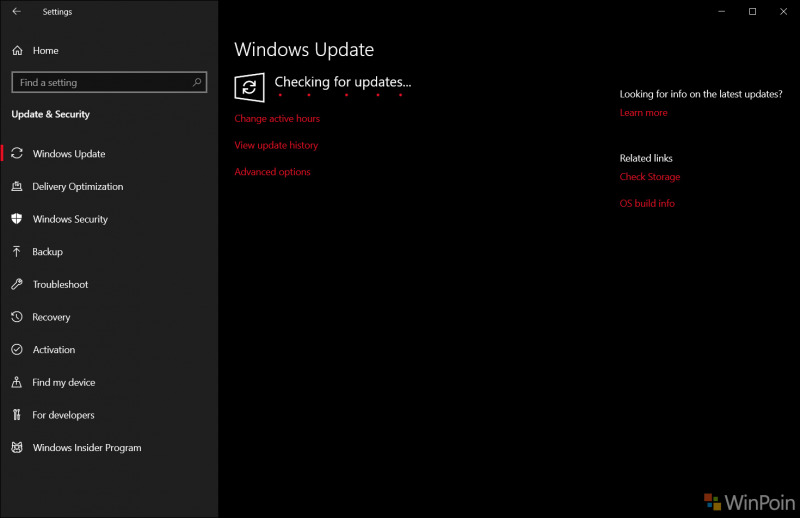
Task: Maximize the Settings window
Action: [x=752, y=11]
